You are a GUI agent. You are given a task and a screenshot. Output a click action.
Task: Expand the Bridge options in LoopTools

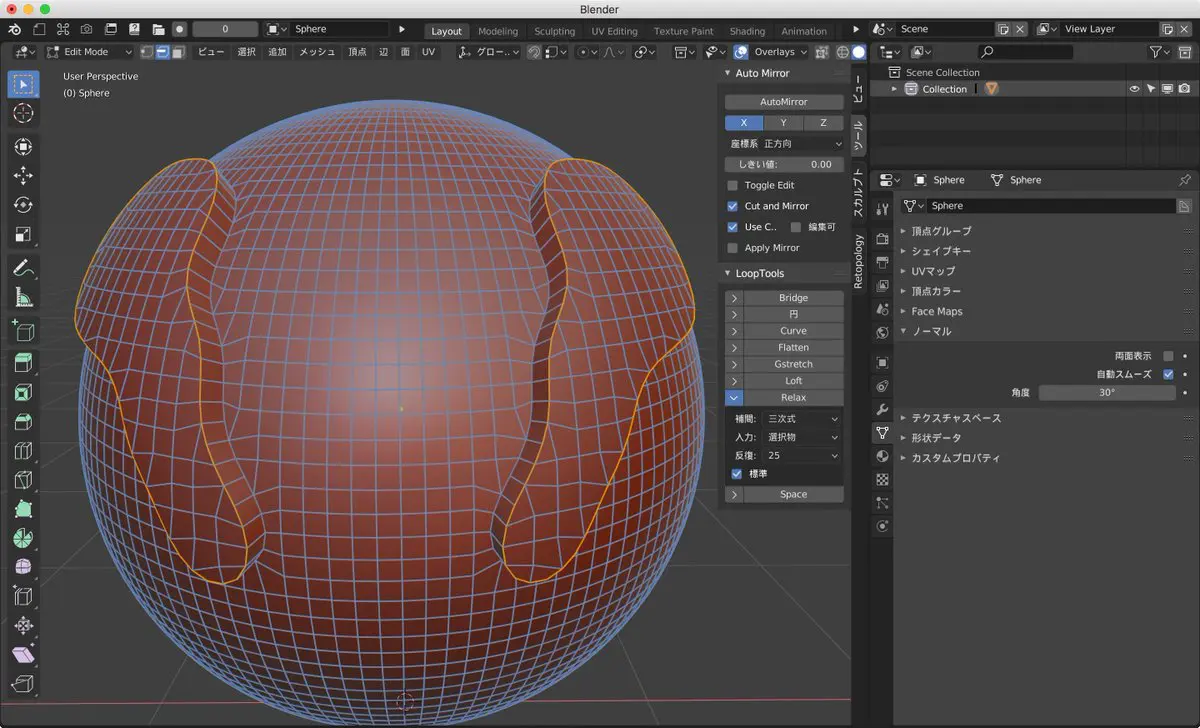[x=733, y=298]
